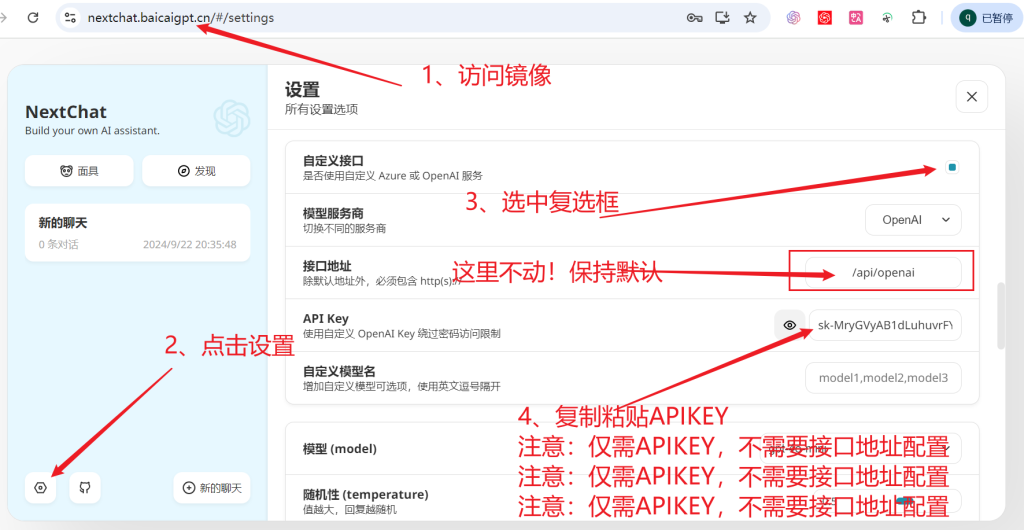Select the 新的聊天 conversation in the list
1024x530 pixels.
pyautogui.click(x=137, y=233)
